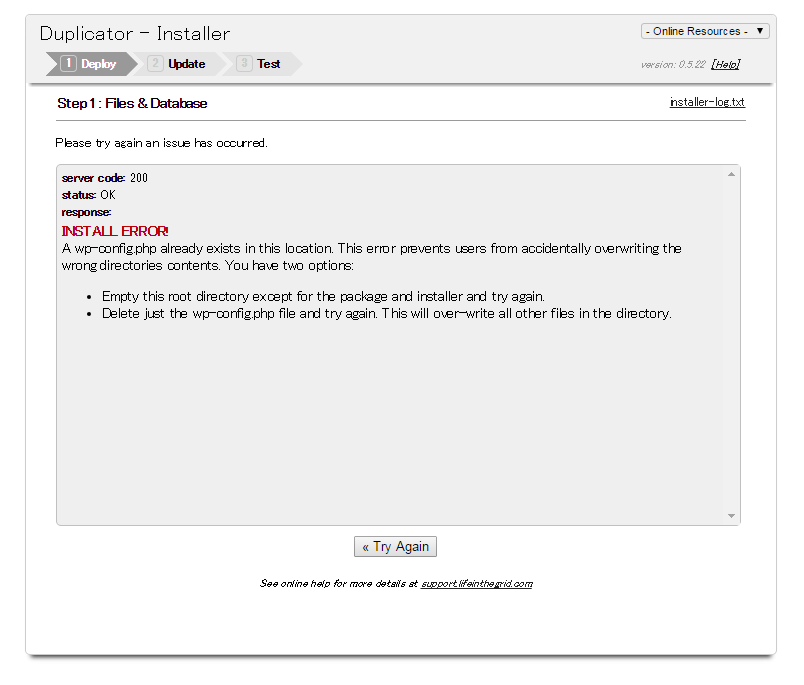This screenshot has width=804, height=685.
Task: Click the version 0.5.22 text
Action: (673, 65)
